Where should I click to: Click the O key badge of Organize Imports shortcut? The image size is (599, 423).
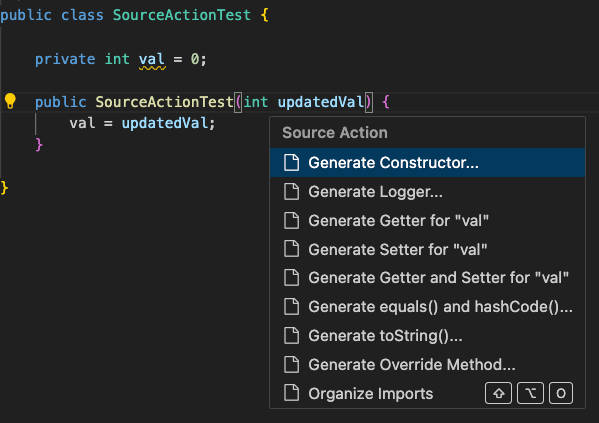[x=561, y=393]
